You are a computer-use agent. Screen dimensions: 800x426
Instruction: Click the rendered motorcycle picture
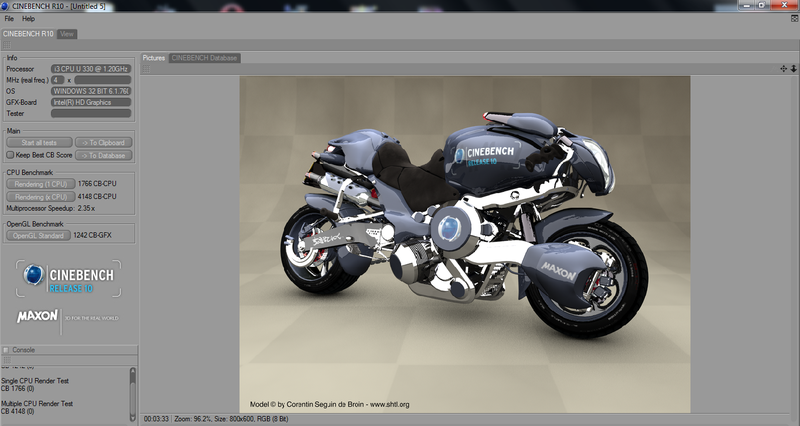465,244
